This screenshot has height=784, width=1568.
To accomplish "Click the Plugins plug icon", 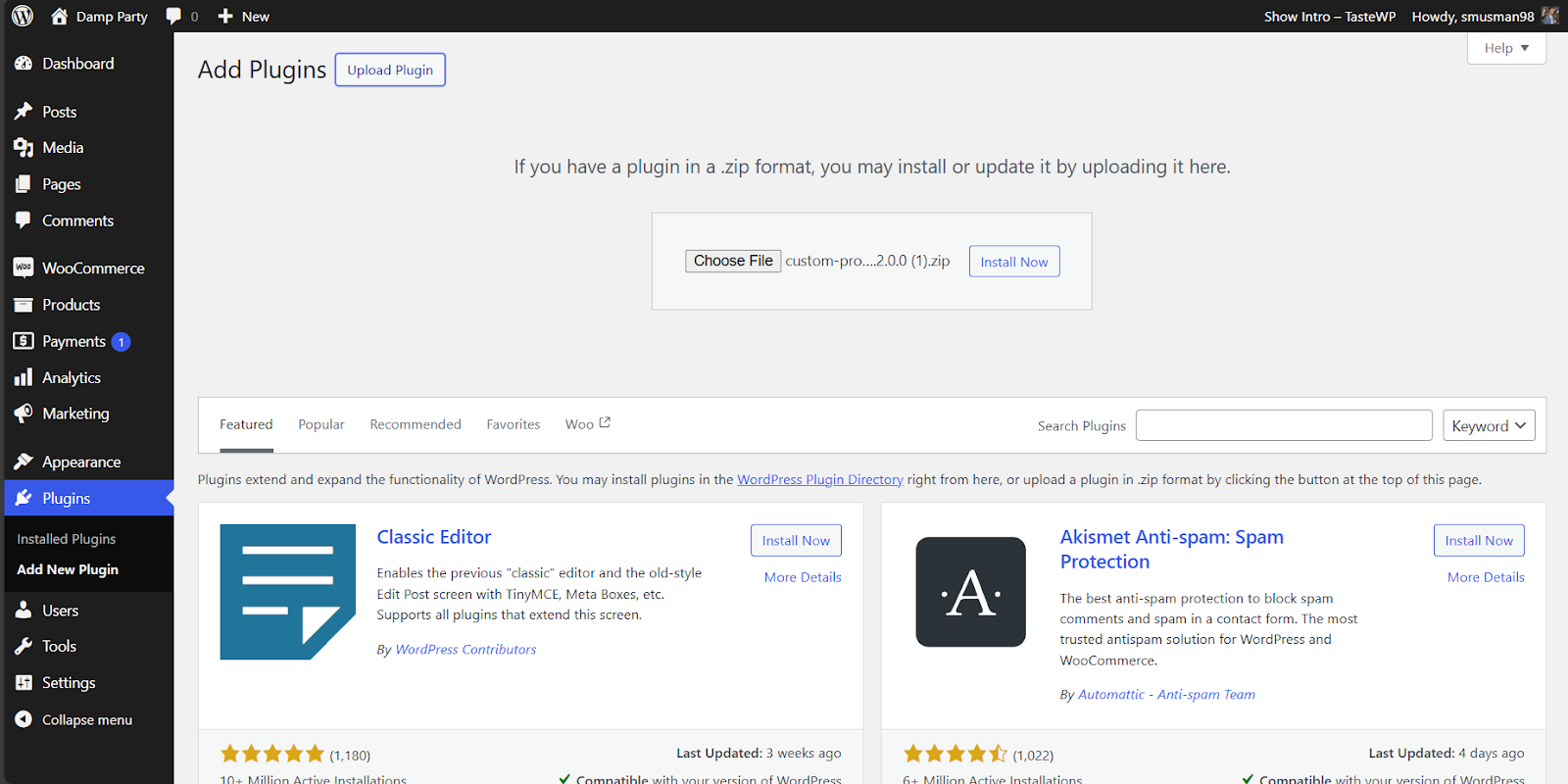I will tap(24, 498).
